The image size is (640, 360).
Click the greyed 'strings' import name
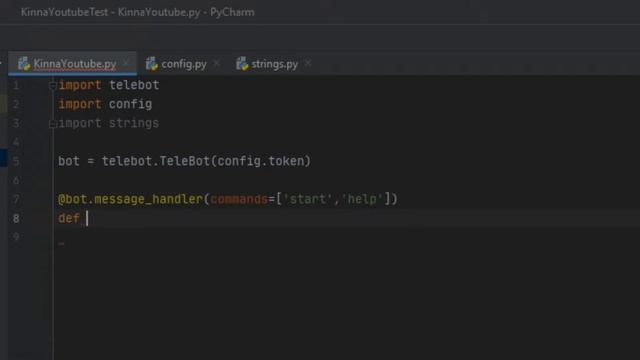[x=134, y=123]
